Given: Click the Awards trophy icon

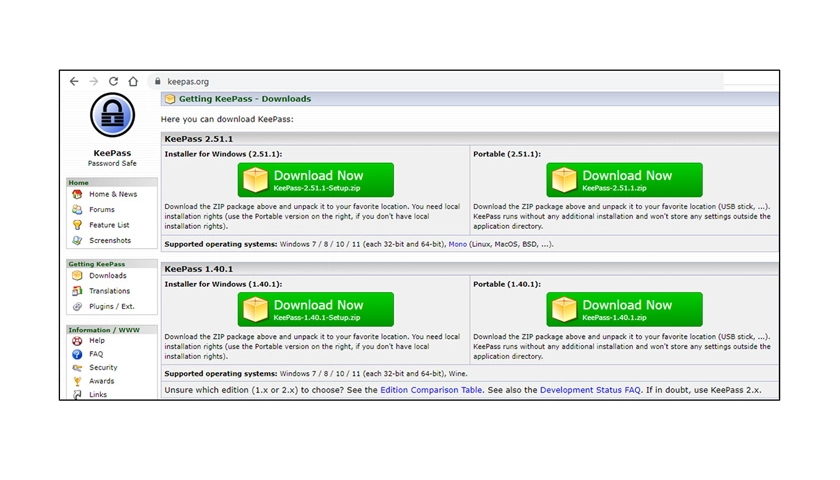Looking at the screenshot, I should [x=77, y=381].
